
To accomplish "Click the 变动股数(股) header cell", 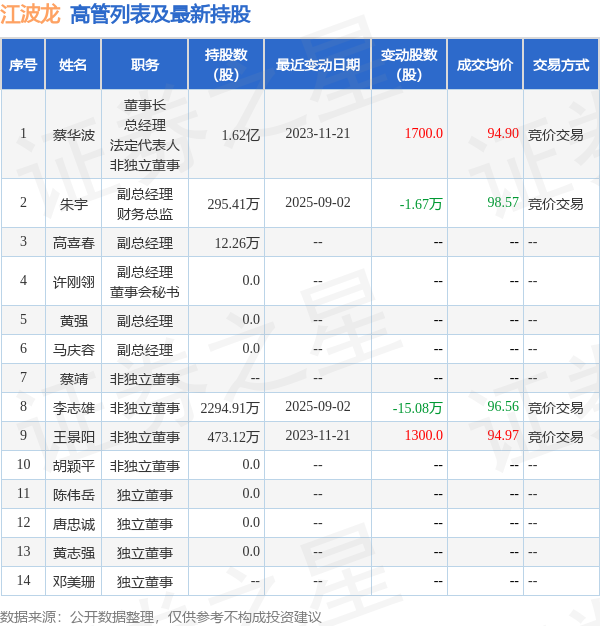I will (409, 64).
